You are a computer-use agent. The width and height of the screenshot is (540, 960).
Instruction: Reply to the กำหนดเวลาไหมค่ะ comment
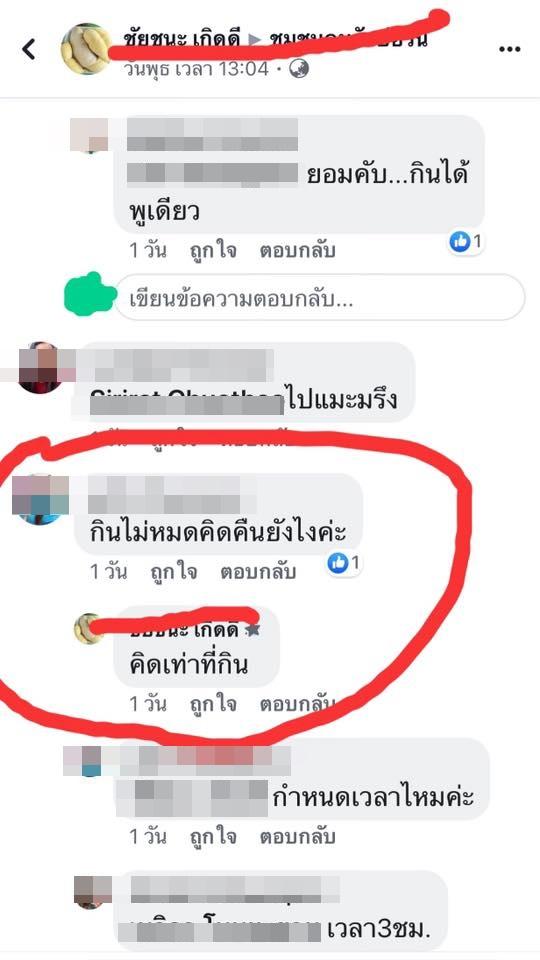[298, 836]
